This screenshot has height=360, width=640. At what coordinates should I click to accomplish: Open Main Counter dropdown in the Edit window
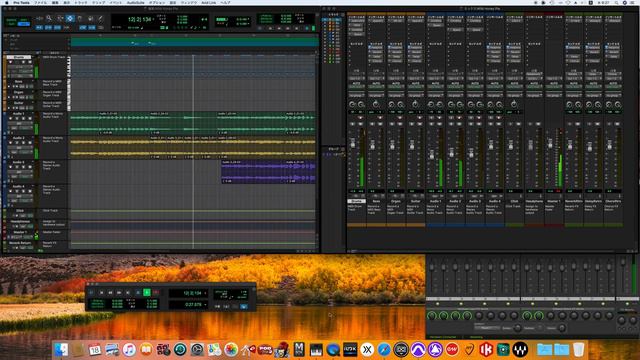tap(153, 19)
